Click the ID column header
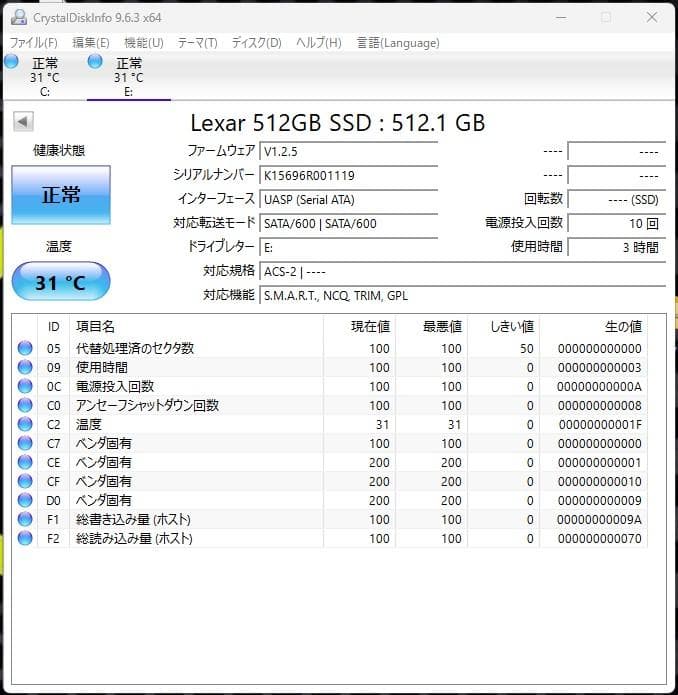This screenshot has height=695, width=678. pyautogui.click(x=54, y=327)
